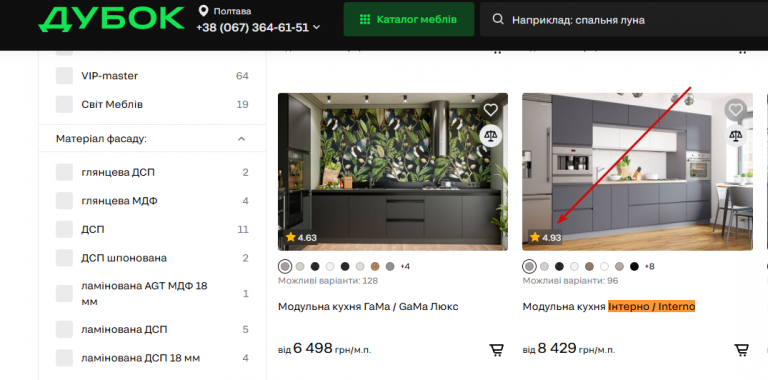
Task: Add ГаМа / GaMa Люкс kitchen to comparison
Action: pos(490,136)
